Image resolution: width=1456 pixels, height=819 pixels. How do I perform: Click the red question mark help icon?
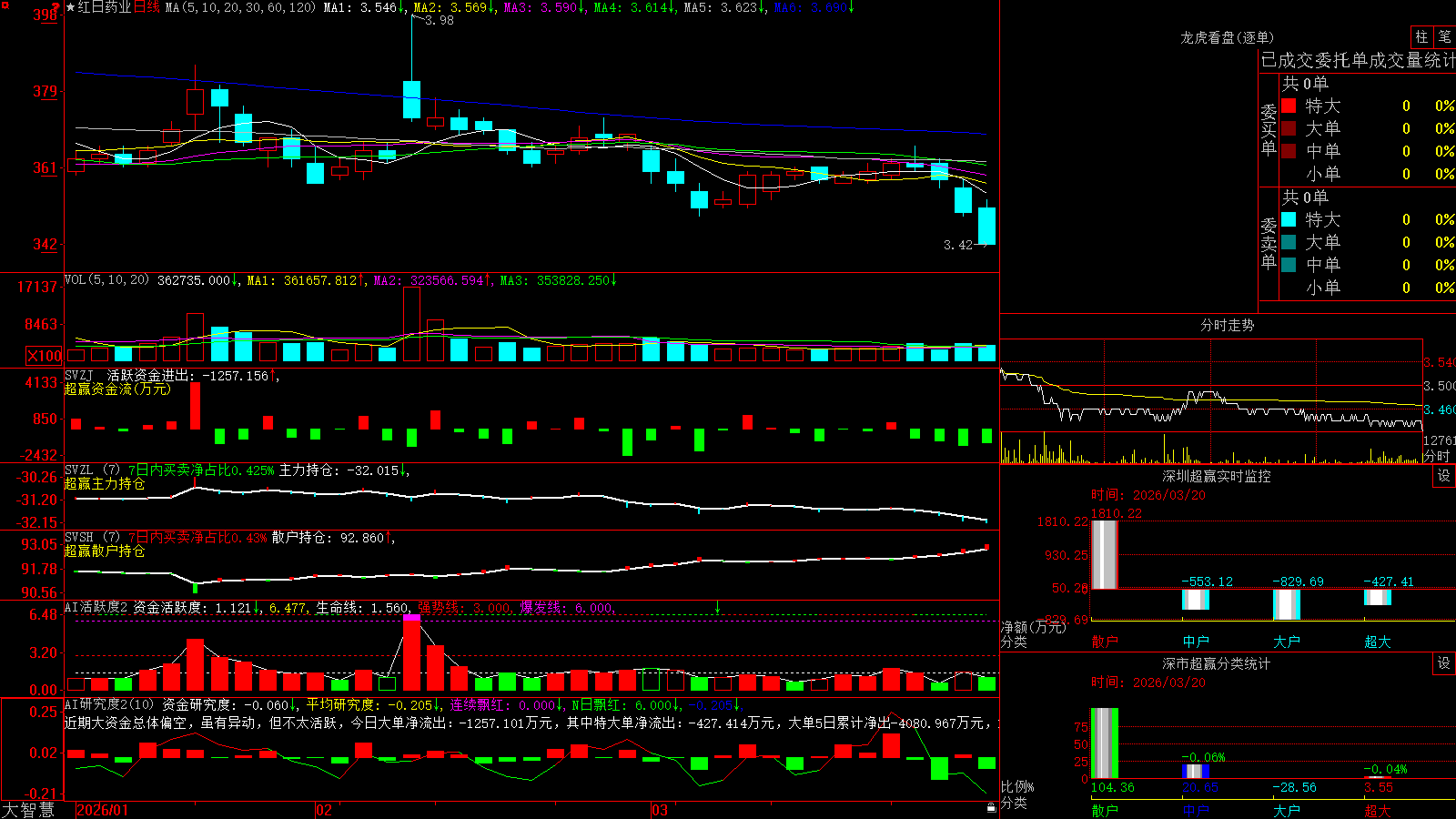[x=56, y=7]
